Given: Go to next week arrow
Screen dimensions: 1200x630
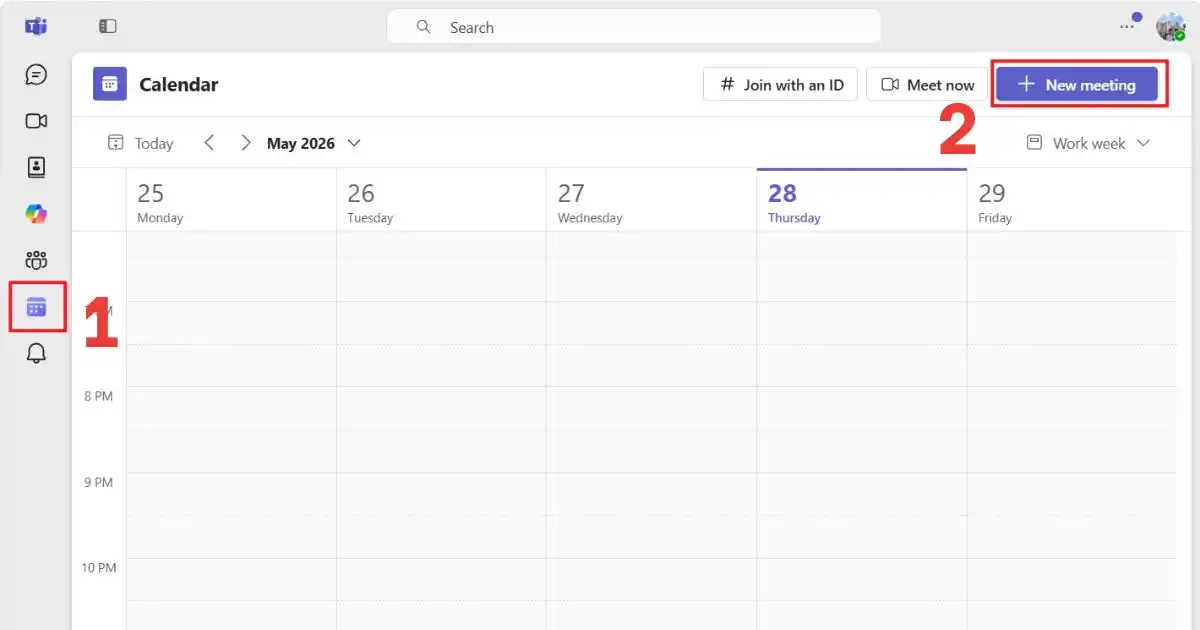Looking at the screenshot, I should [x=246, y=143].
